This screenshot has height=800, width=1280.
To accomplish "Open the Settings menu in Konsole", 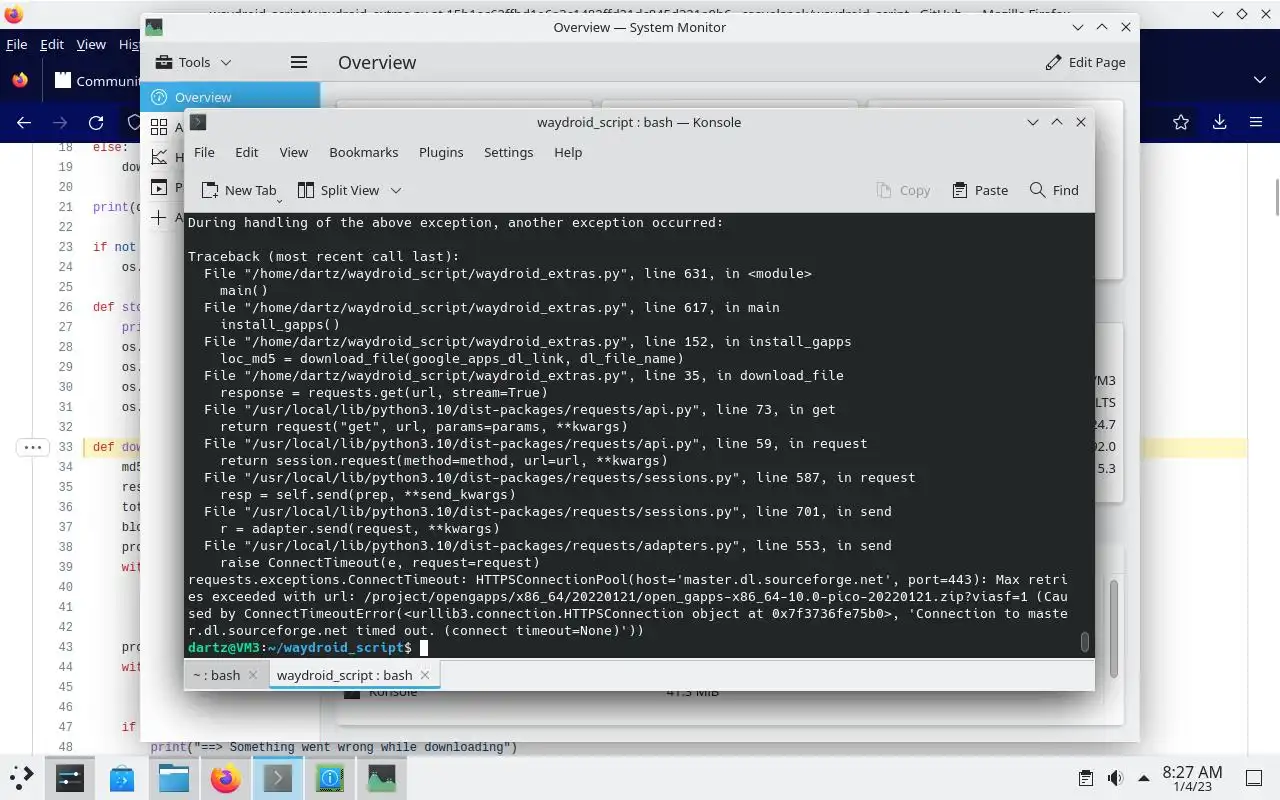I will pyautogui.click(x=508, y=152).
